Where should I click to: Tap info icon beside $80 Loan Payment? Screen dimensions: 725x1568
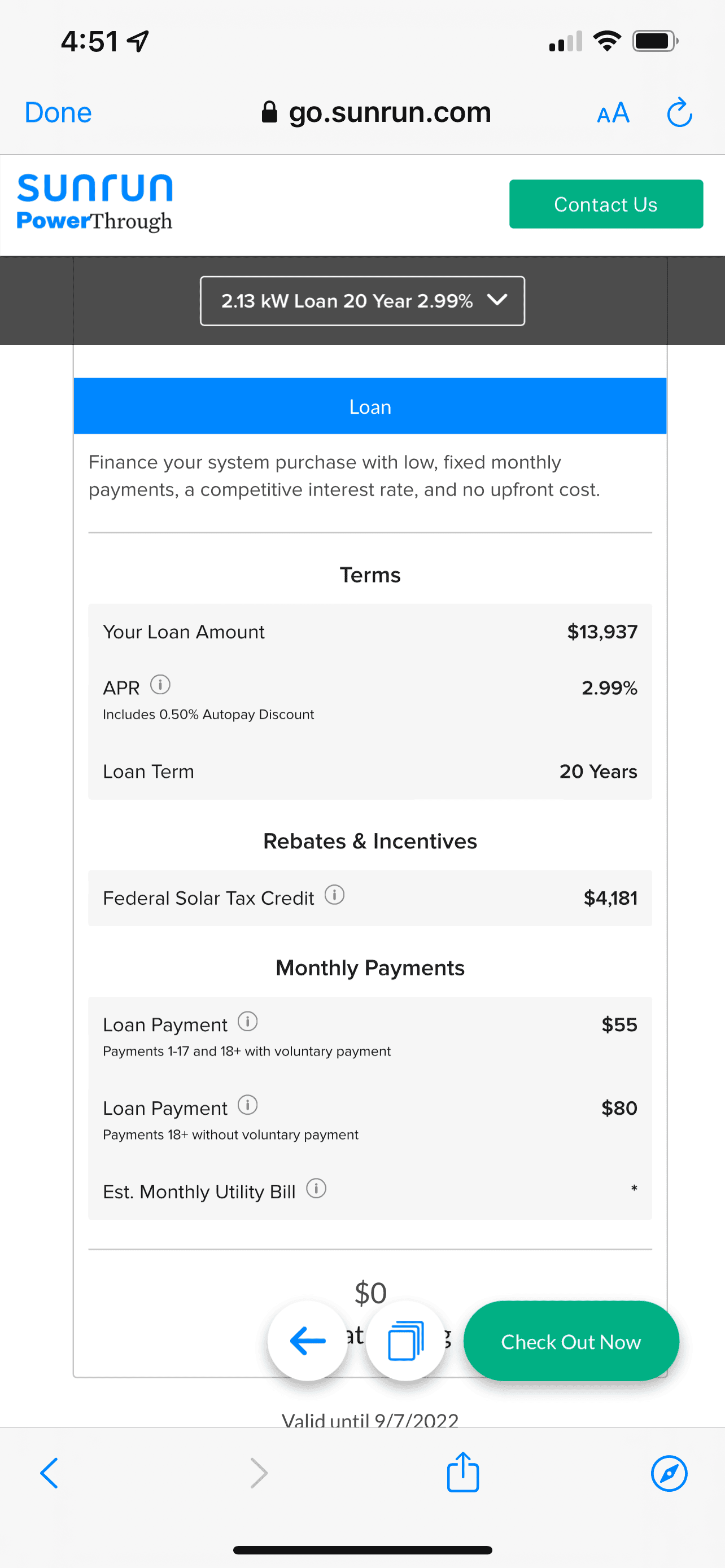[247, 1105]
